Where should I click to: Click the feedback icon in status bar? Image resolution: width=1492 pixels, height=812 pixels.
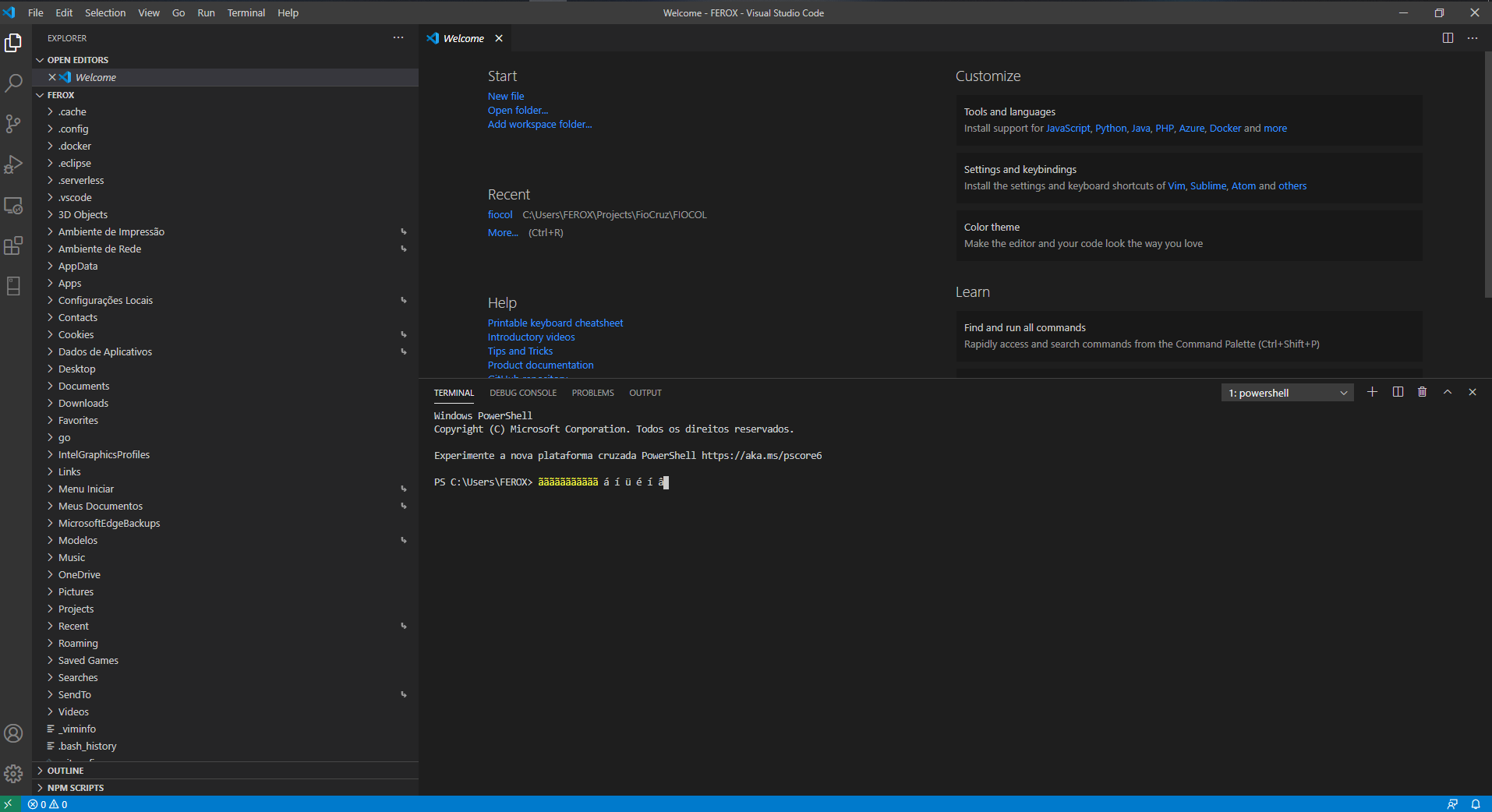point(1452,804)
